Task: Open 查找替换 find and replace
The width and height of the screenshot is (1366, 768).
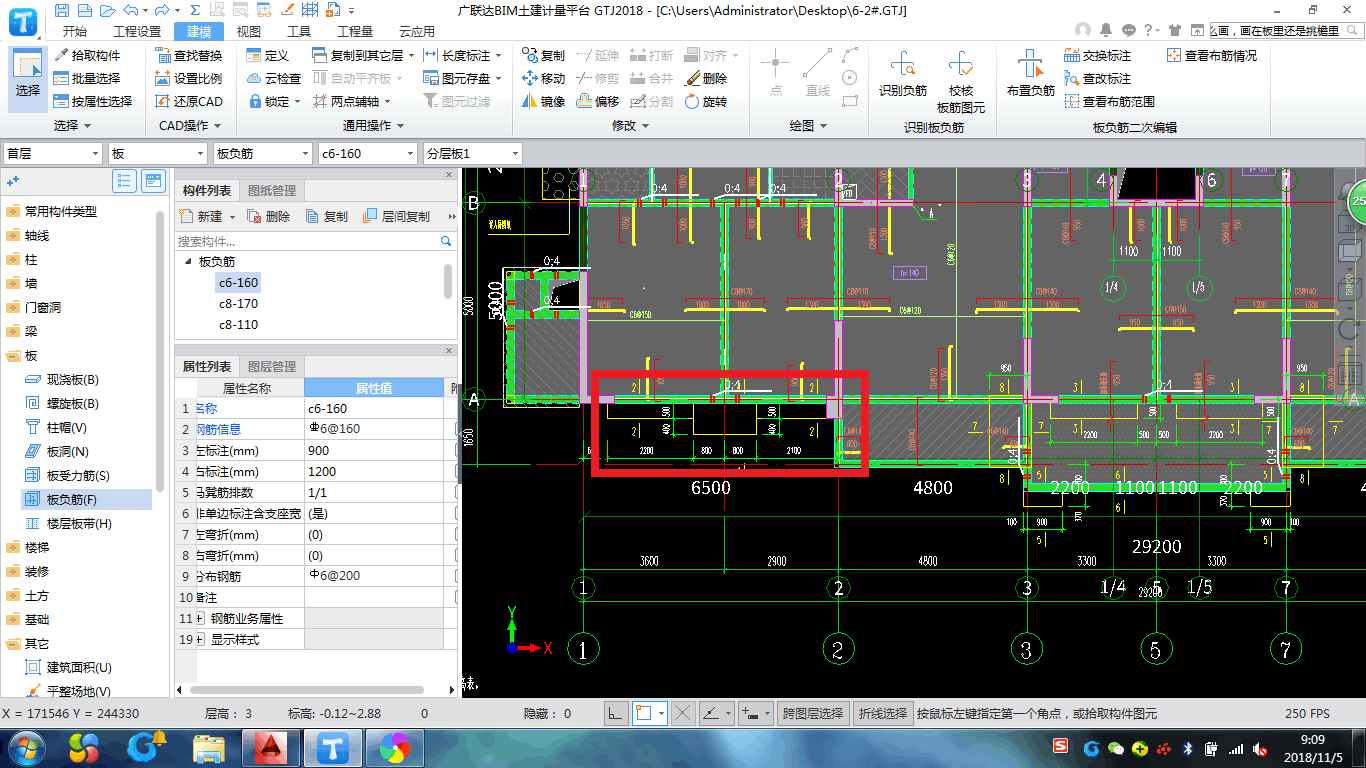Action: (189, 56)
